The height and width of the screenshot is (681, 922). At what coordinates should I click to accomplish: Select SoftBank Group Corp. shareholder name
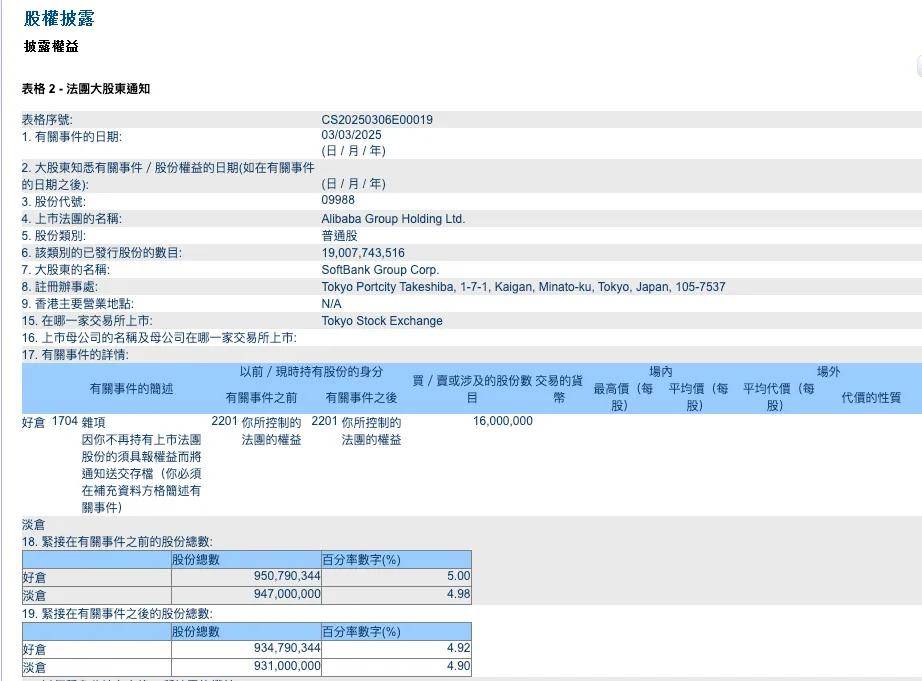click(x=380, y=270)
